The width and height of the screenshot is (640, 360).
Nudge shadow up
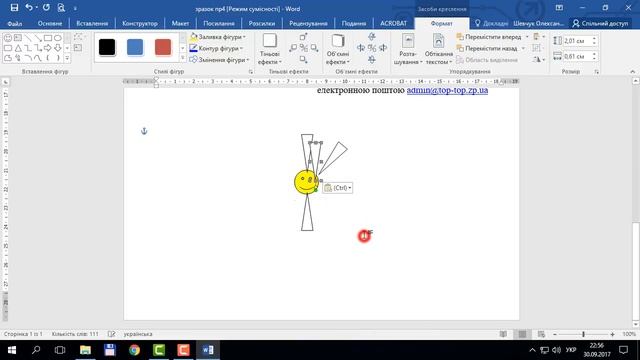coord(303,37)
